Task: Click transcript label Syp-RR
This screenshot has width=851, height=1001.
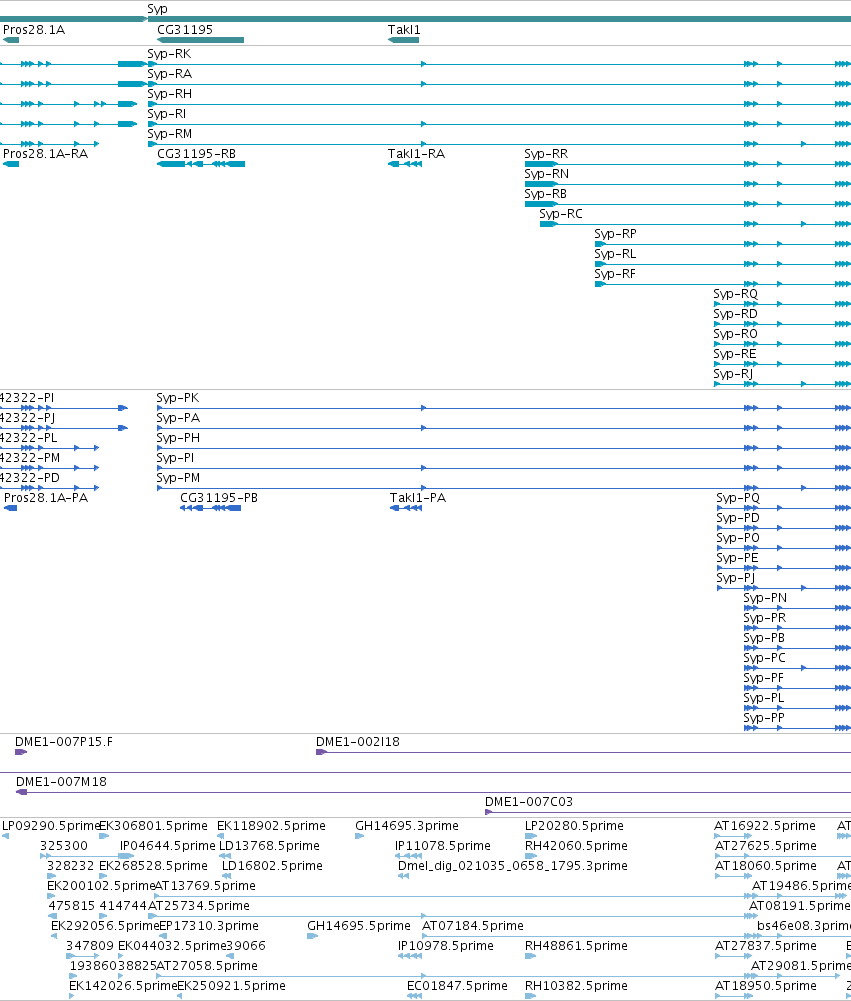Action: [x=546, y=153]
